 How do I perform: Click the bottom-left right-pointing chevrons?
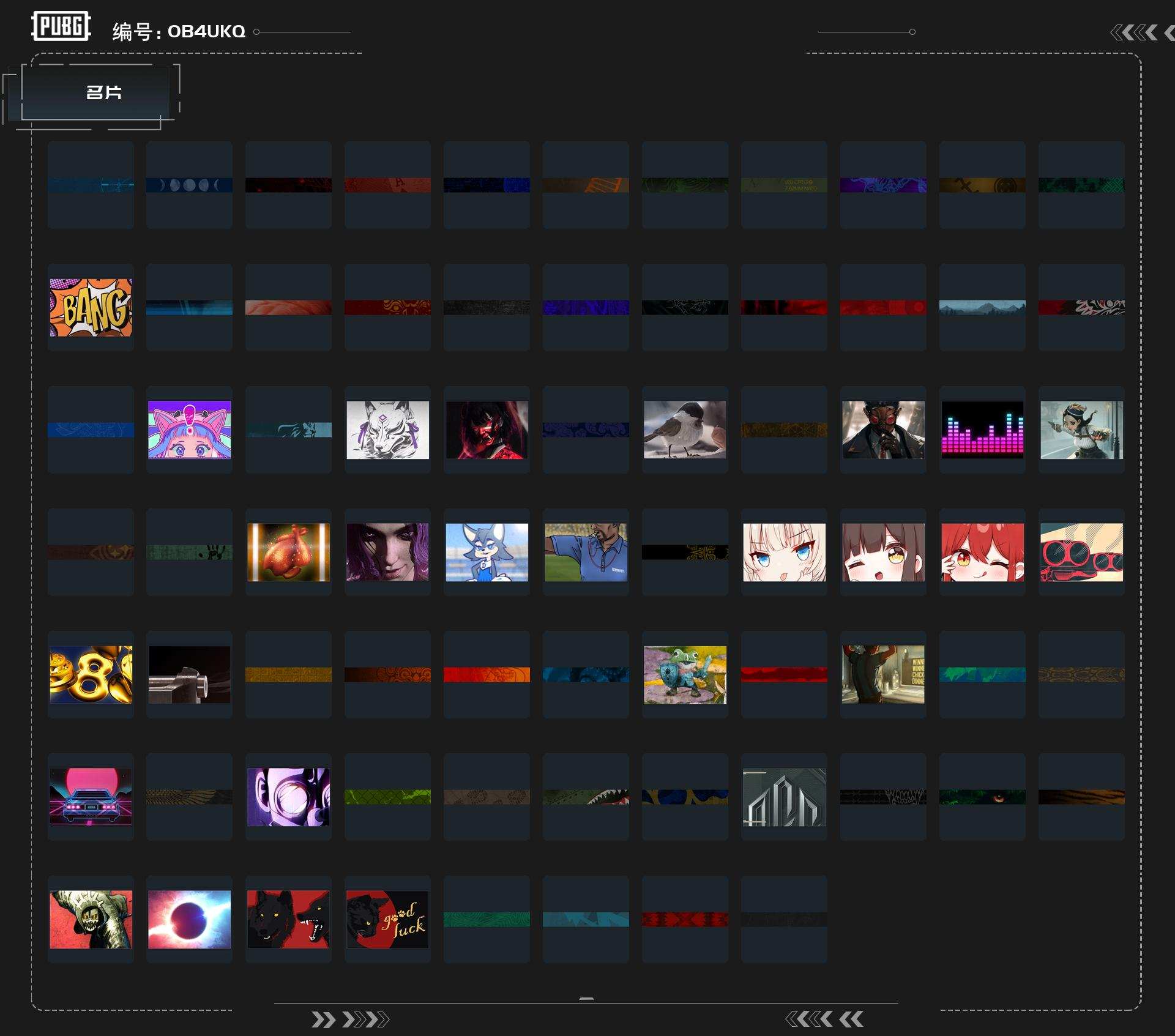[349, 1019]
